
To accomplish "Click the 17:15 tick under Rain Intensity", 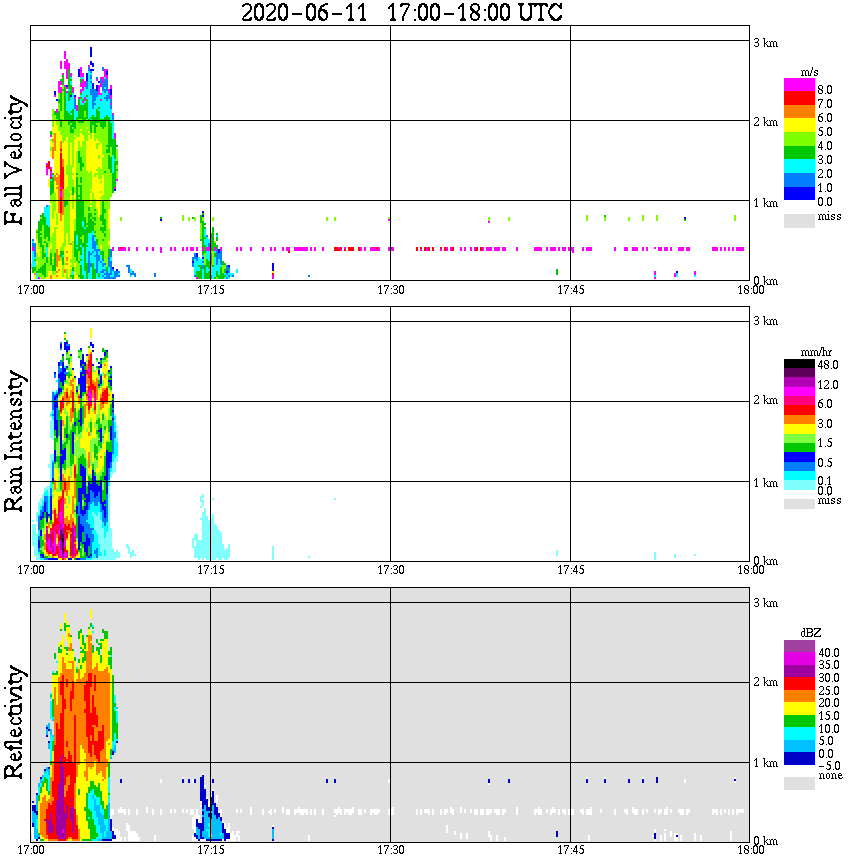I will click(x=210, y=570).
